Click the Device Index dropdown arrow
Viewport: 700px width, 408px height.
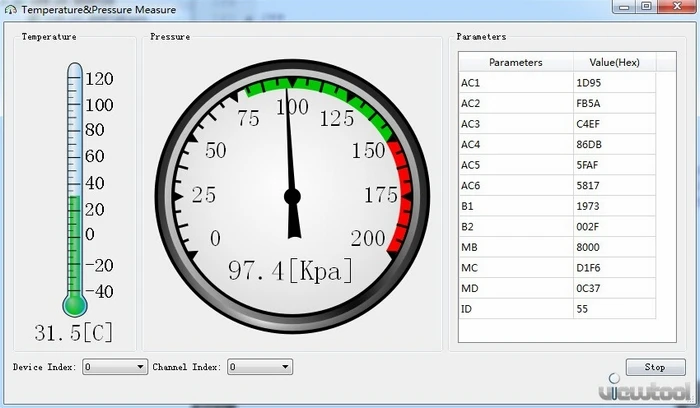point(140,367)
